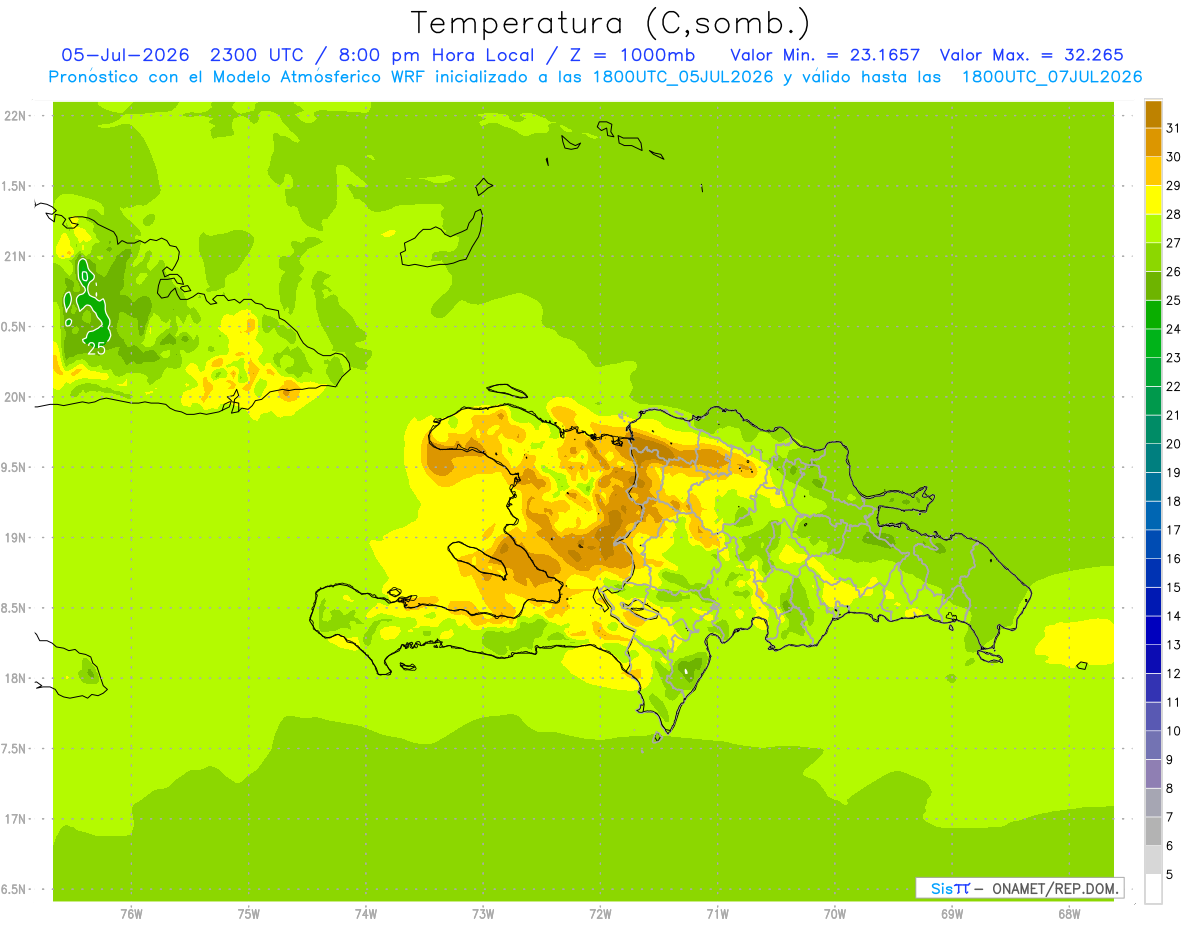Viewport: 1200px width, 927px height.
Task: Click the '73W' longitude label
Action: (x=483, y=914)
